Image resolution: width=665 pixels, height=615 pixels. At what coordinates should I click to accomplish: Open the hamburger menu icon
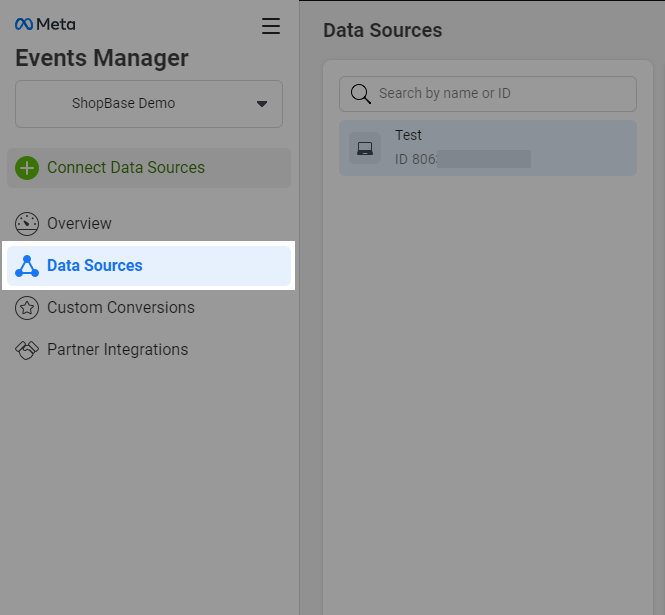coord(271,26)
